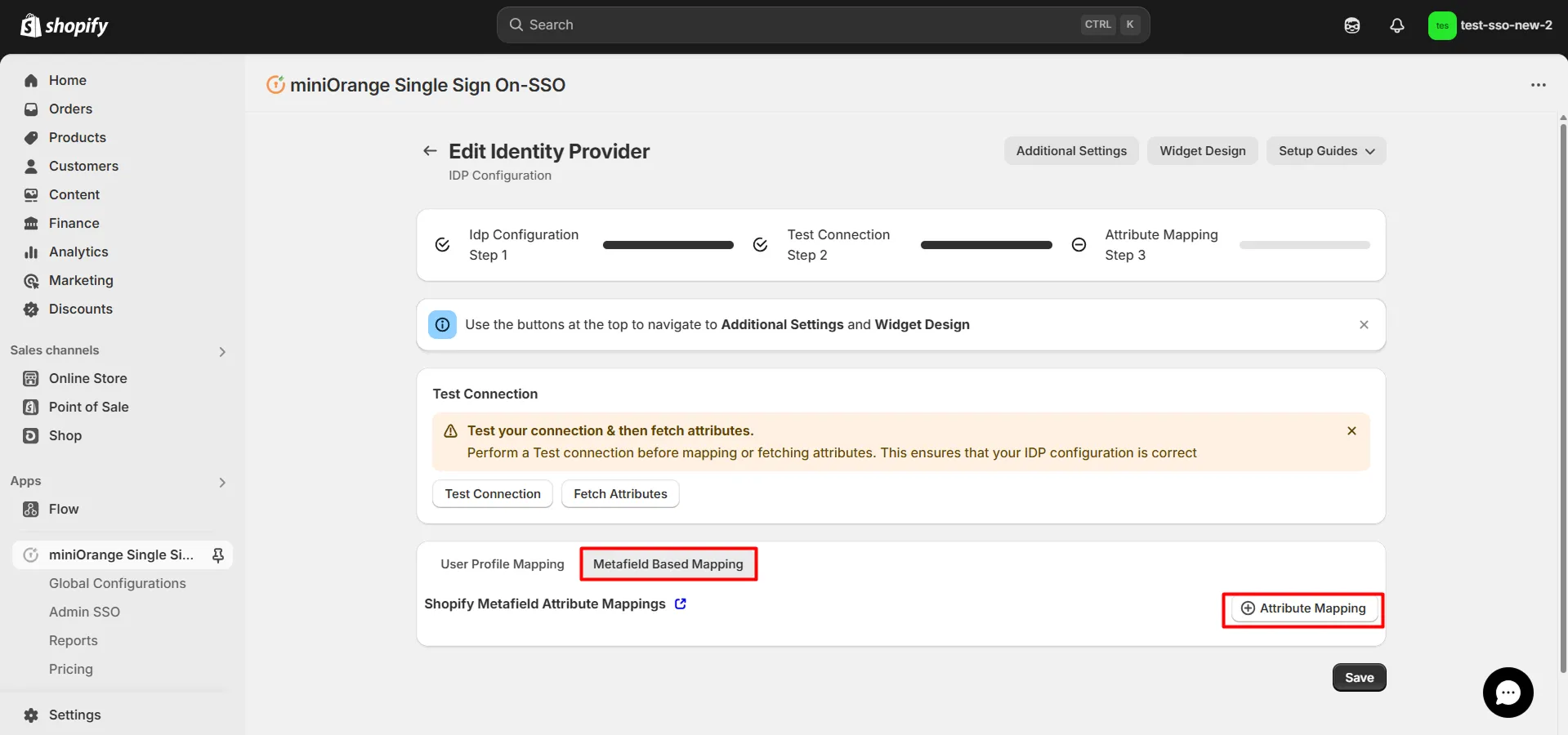Open Global Configurations in the sidebar

click(x=118, y=583)
